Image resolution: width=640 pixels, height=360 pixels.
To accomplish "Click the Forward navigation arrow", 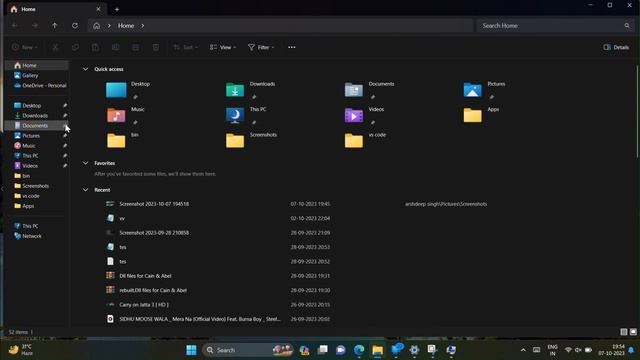I will click(x=35, y=26).
